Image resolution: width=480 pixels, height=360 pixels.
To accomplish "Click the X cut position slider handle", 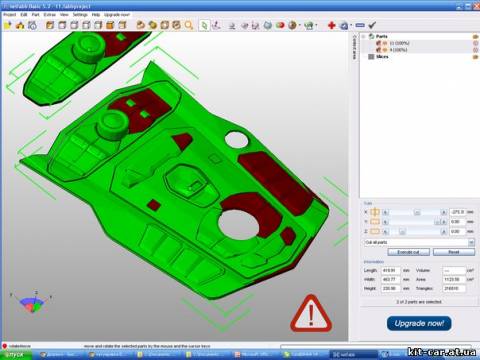I will 417,212.
